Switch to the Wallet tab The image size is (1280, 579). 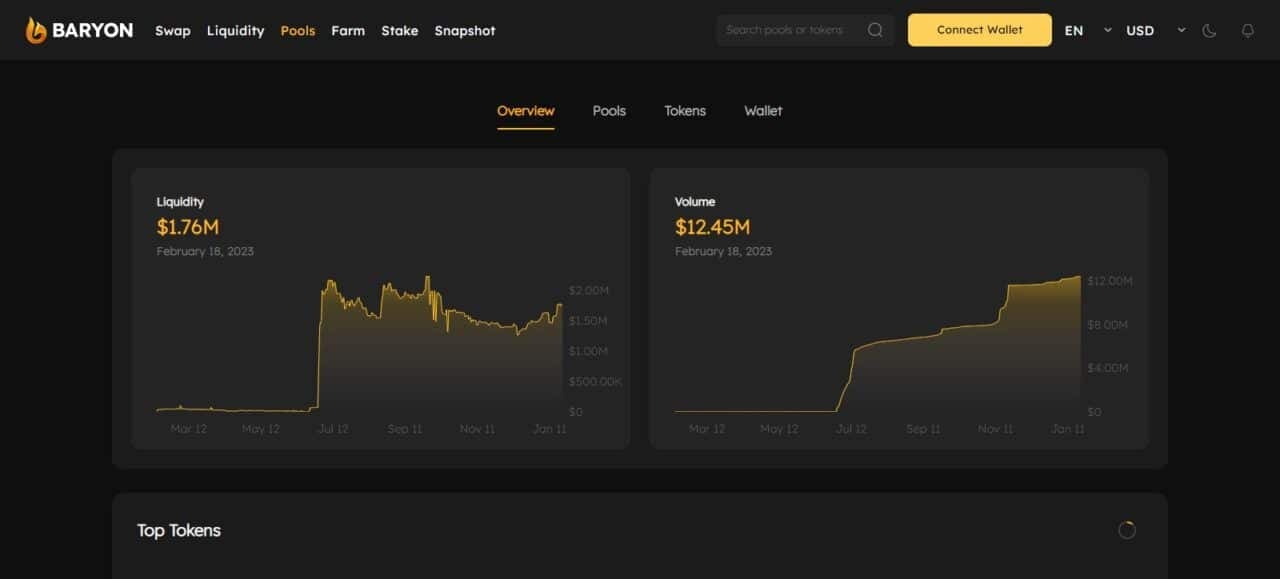click(763, 111)
